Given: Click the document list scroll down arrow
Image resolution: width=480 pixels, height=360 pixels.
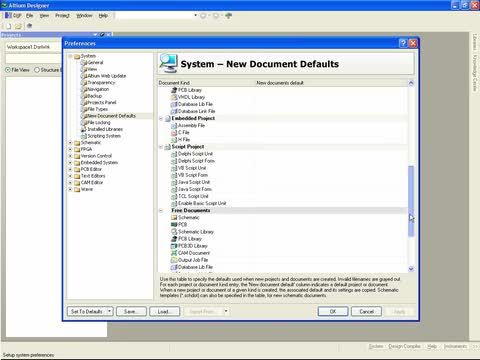Looking at the screenshot, I should 411,269.
